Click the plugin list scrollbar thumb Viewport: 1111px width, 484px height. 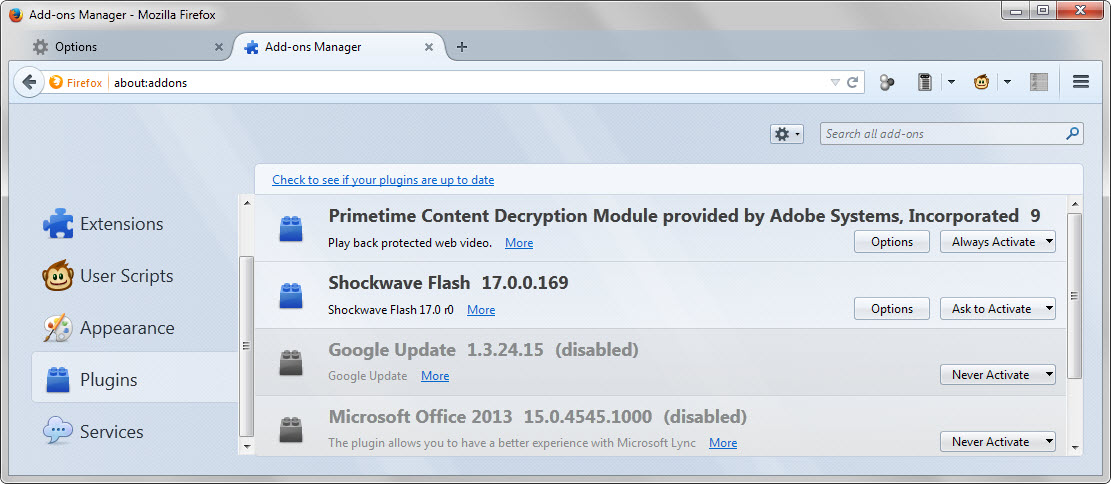click(1074, 296)
